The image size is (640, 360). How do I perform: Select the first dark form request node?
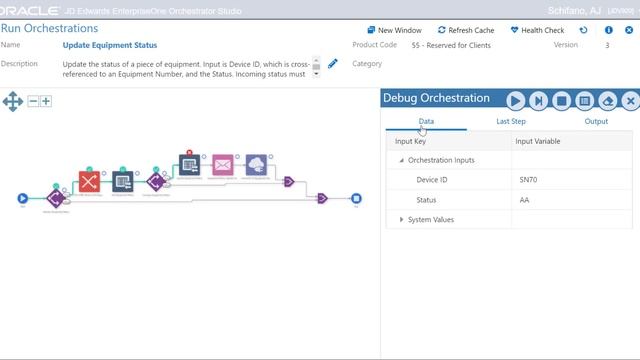(123, 182)
